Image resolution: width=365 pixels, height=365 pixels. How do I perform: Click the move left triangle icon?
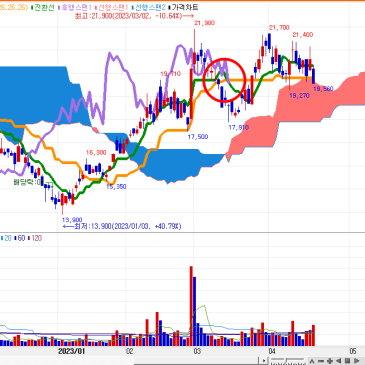click(x=338, y=361)
